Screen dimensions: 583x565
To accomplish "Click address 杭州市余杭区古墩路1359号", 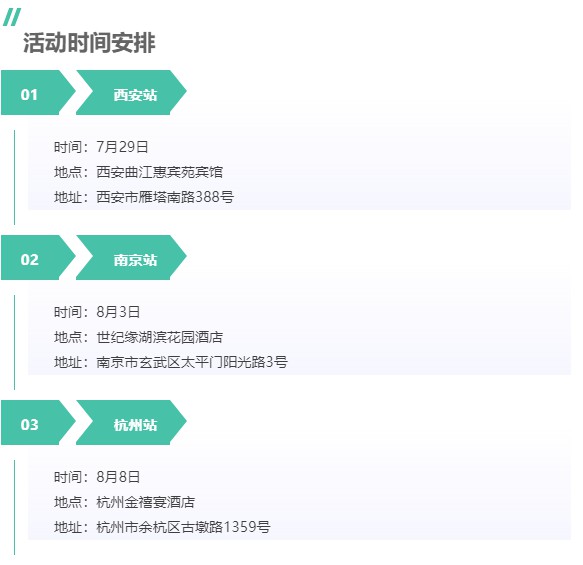I will (183, 527).
